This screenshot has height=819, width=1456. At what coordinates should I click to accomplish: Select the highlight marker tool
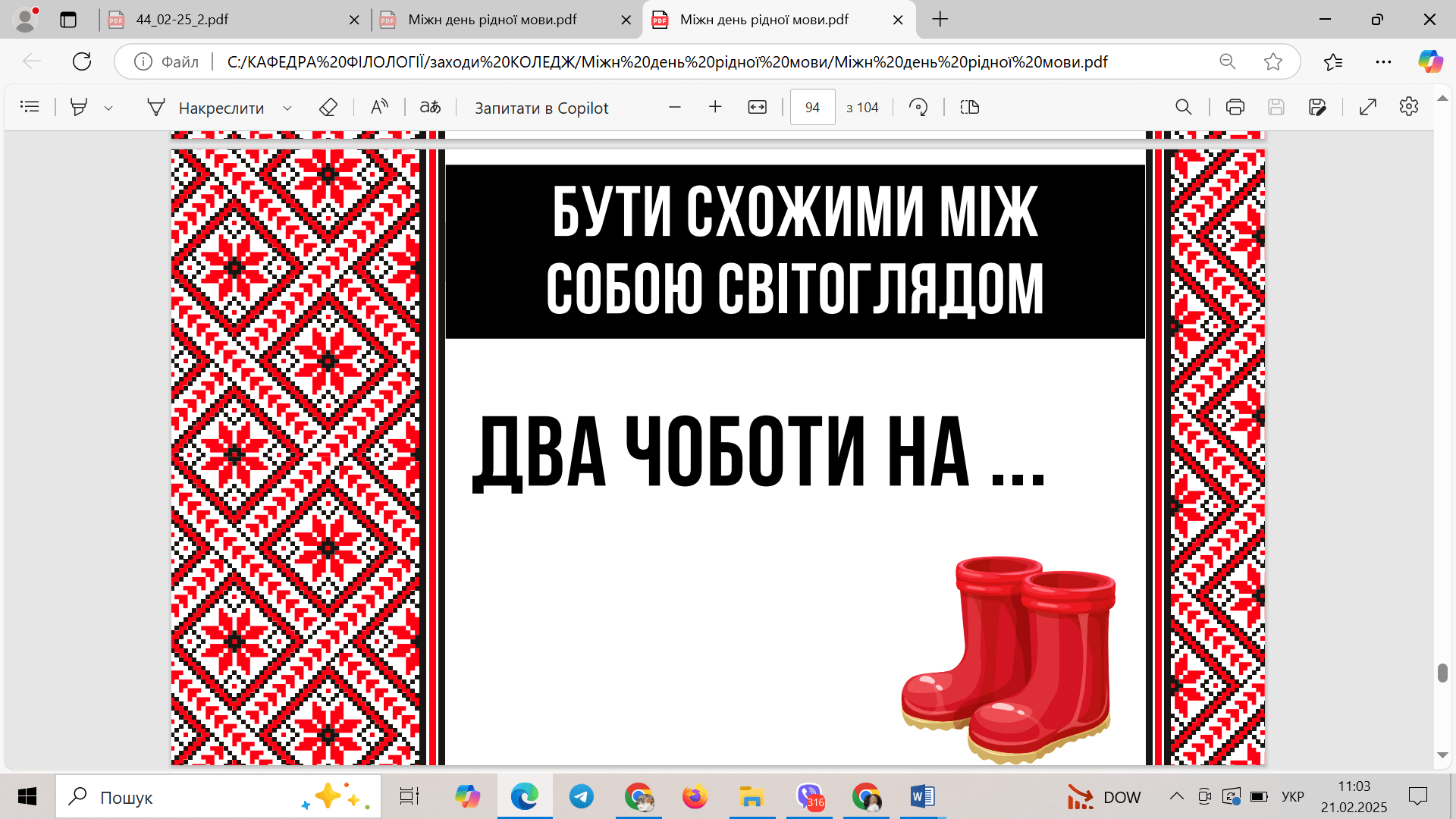(78, 107)
